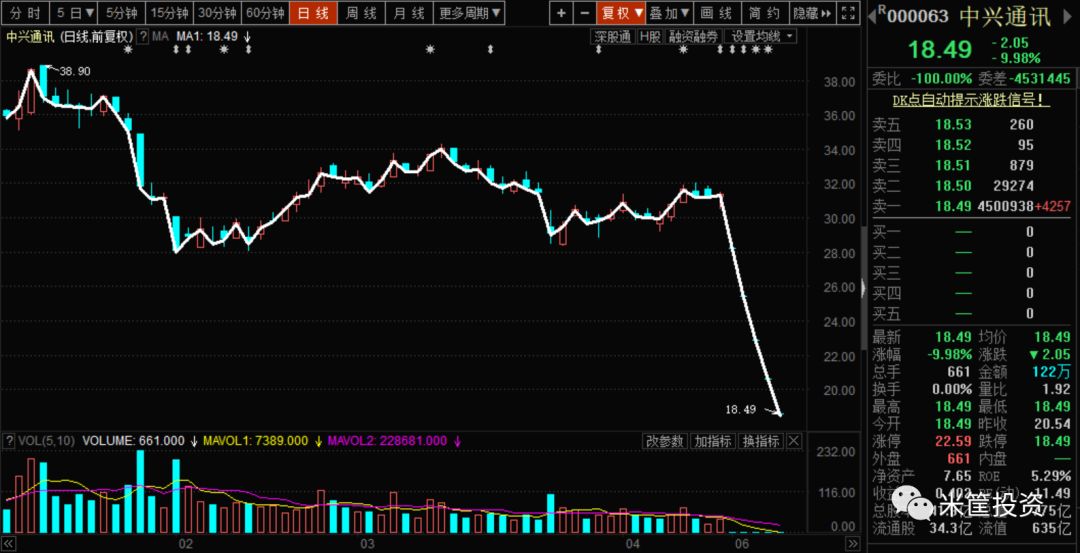Click the 金额 value 122万
Screen dimensions: 1080x553
pos(1053,372)
